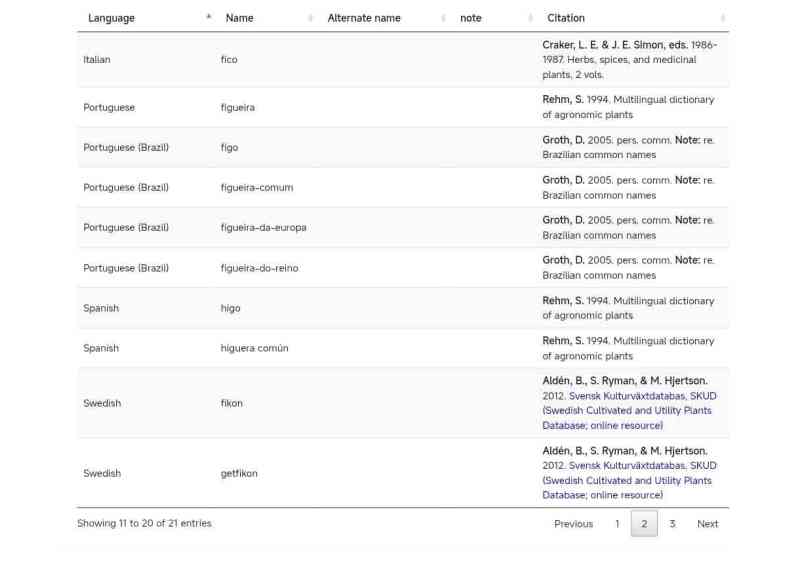This screenshot has height=564, width=800.
Task: Select the figueira-da-europa name cell
Action: tap(263, 228)
